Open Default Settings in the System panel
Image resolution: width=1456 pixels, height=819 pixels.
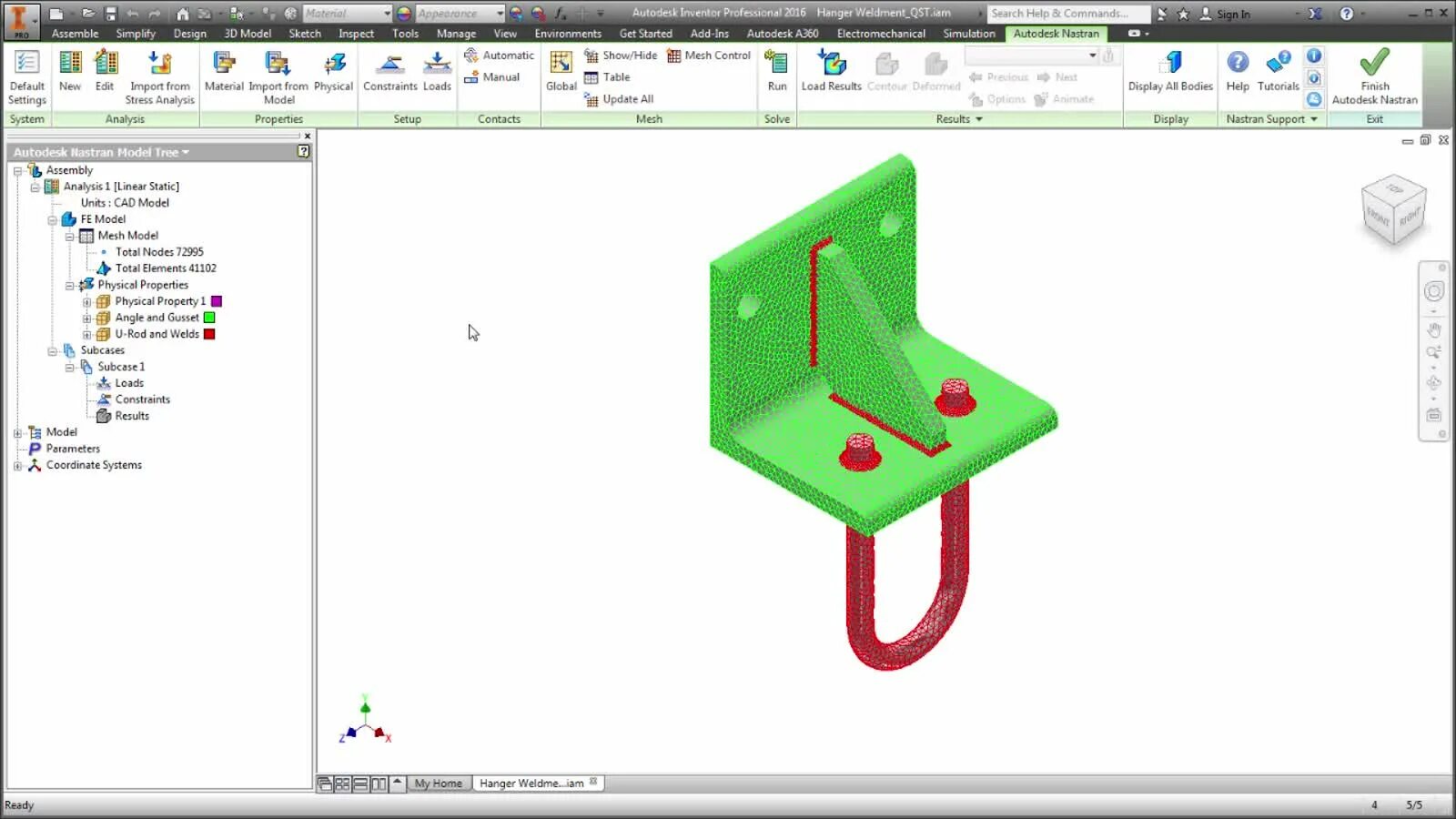(27, 77)
